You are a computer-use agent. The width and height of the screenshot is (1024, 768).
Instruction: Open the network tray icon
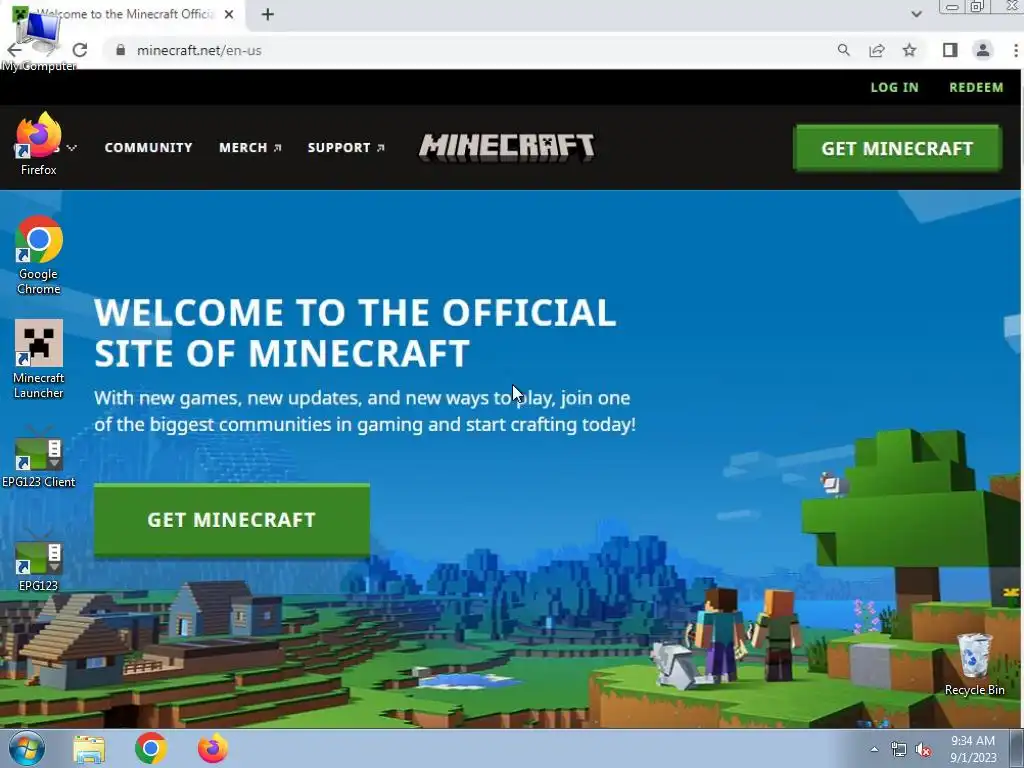[899, 750]
